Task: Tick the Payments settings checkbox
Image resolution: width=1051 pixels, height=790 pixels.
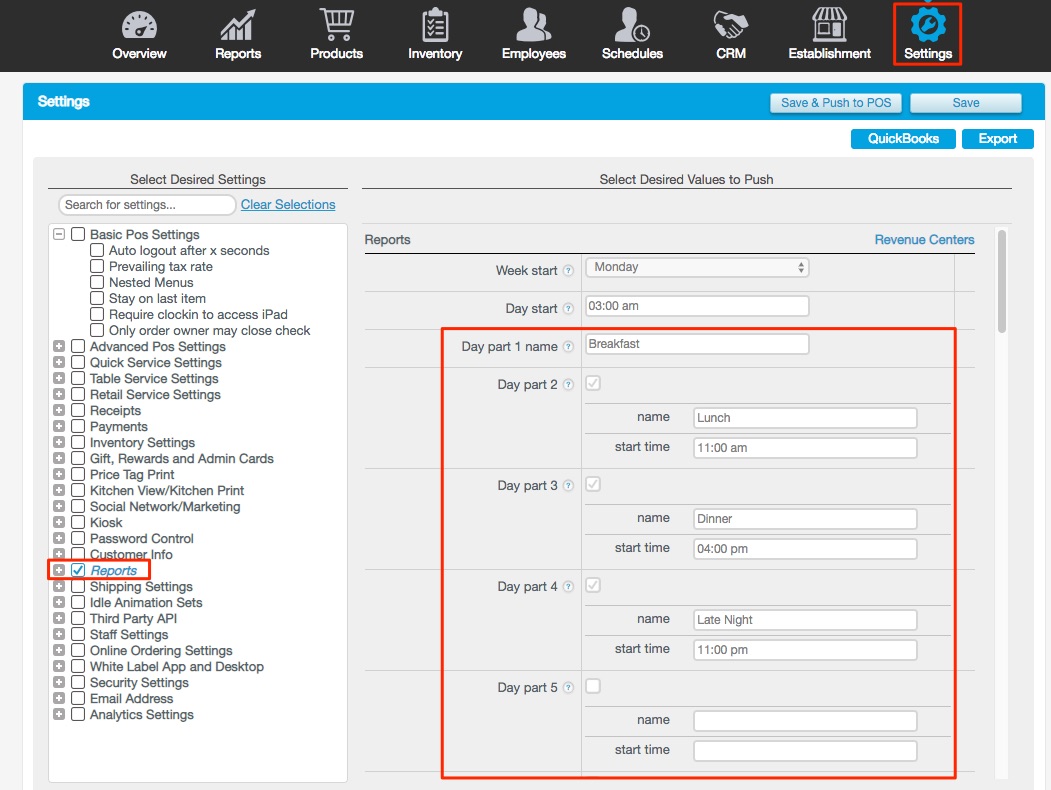Action: point(78,427)
